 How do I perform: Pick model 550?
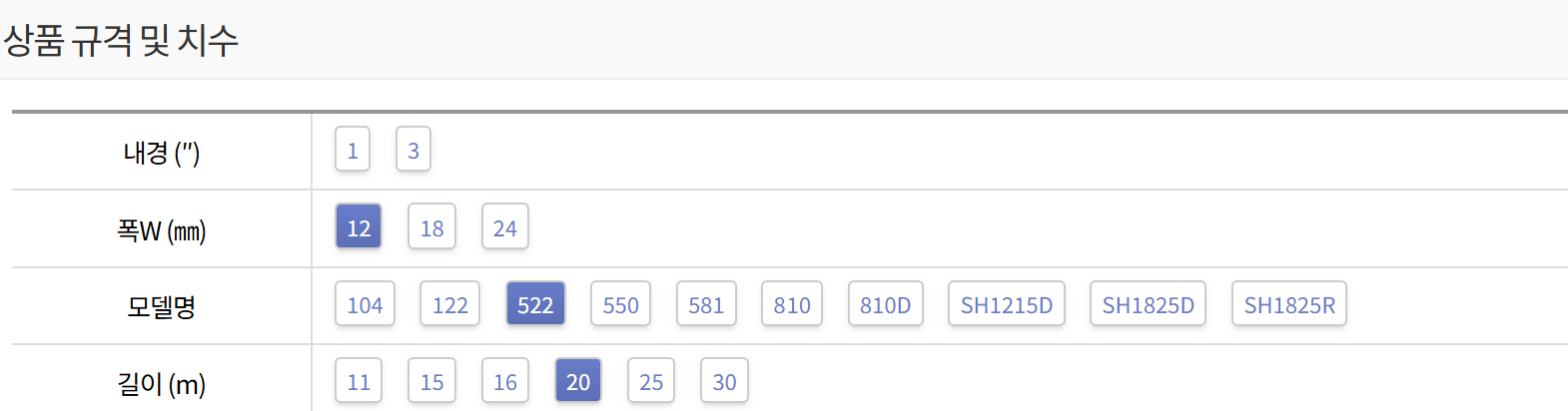click(620, 304)
